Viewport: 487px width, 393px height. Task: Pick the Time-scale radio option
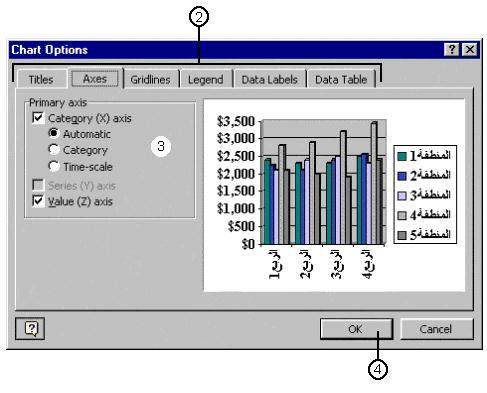tap(53, 166)
